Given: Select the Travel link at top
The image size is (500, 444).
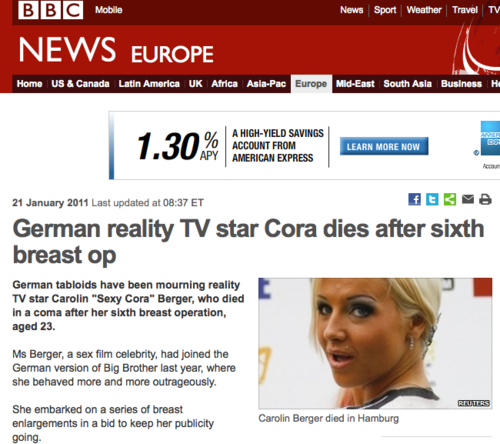Looking at the screenshot, I should pyautogui.click(x=465, y=10).
